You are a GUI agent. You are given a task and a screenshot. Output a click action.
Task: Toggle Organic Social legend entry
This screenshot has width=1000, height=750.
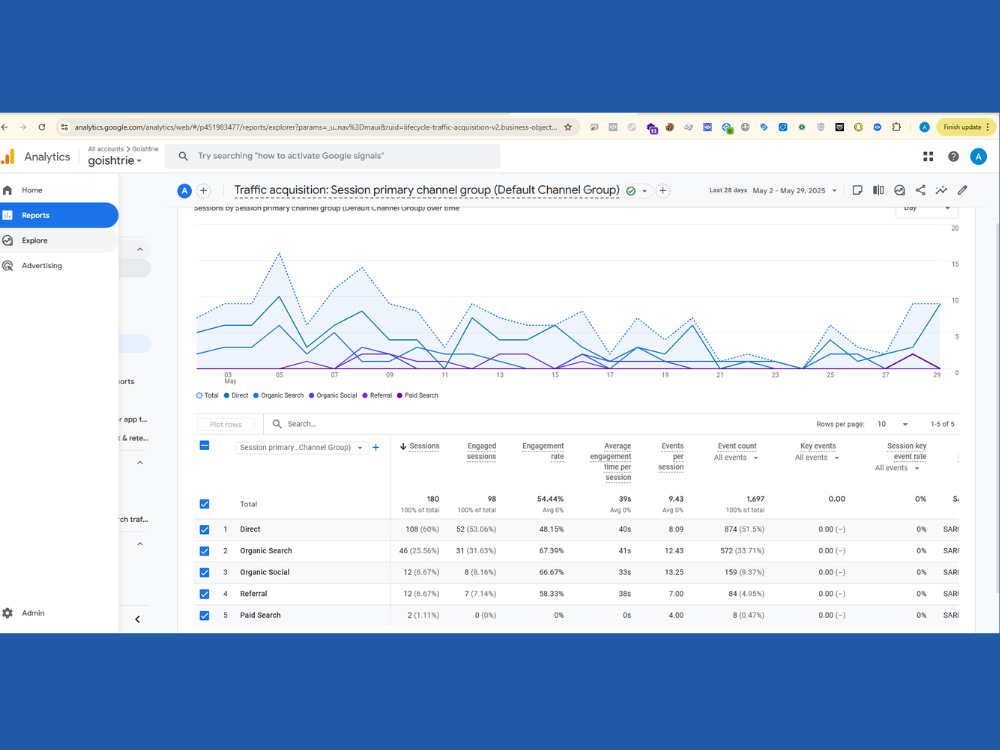(x=333, y=395)
